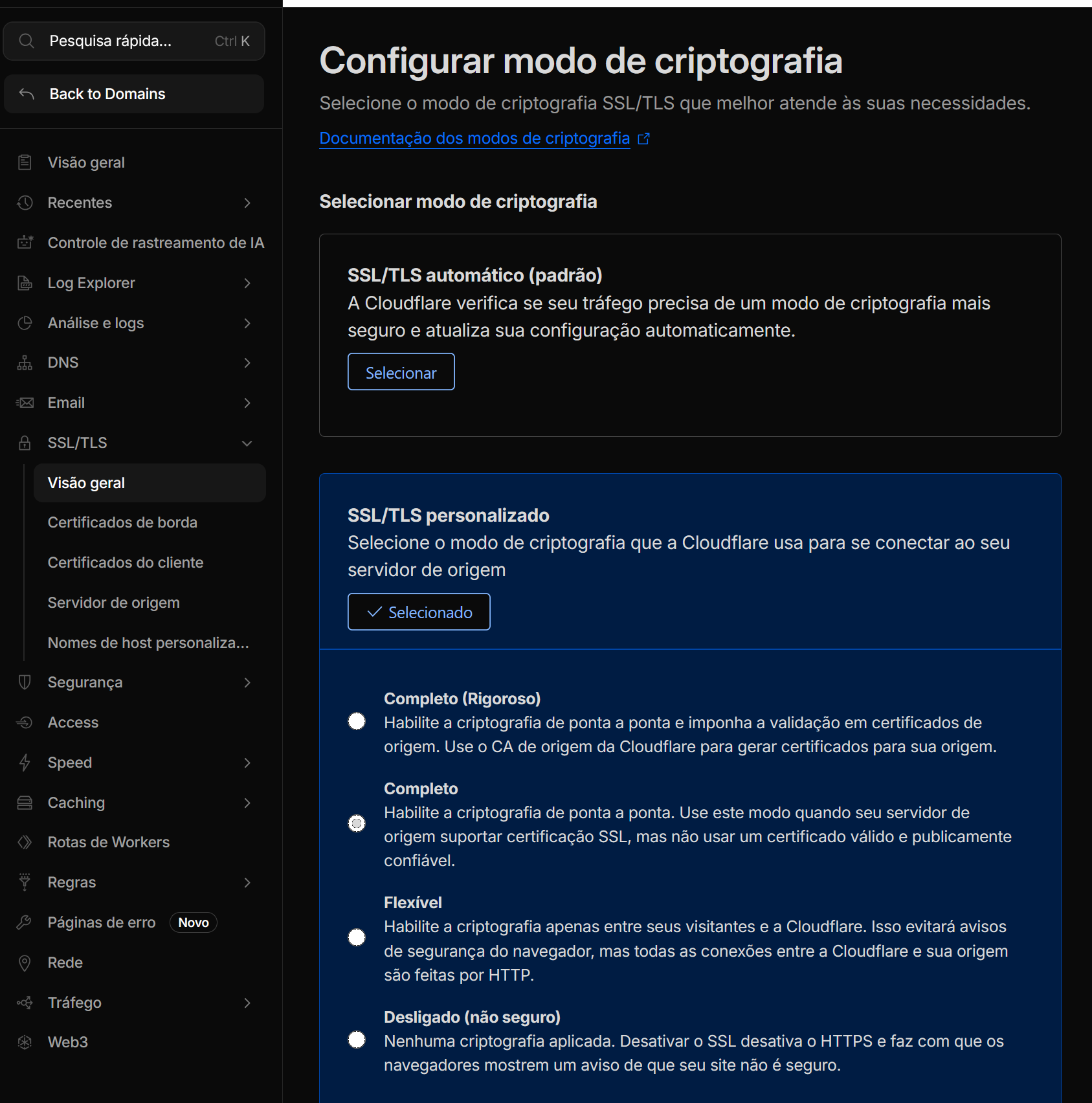Screen dimensions: 1092x1103
Task: Click the search magnifier icon
Action: click(27, 40)
